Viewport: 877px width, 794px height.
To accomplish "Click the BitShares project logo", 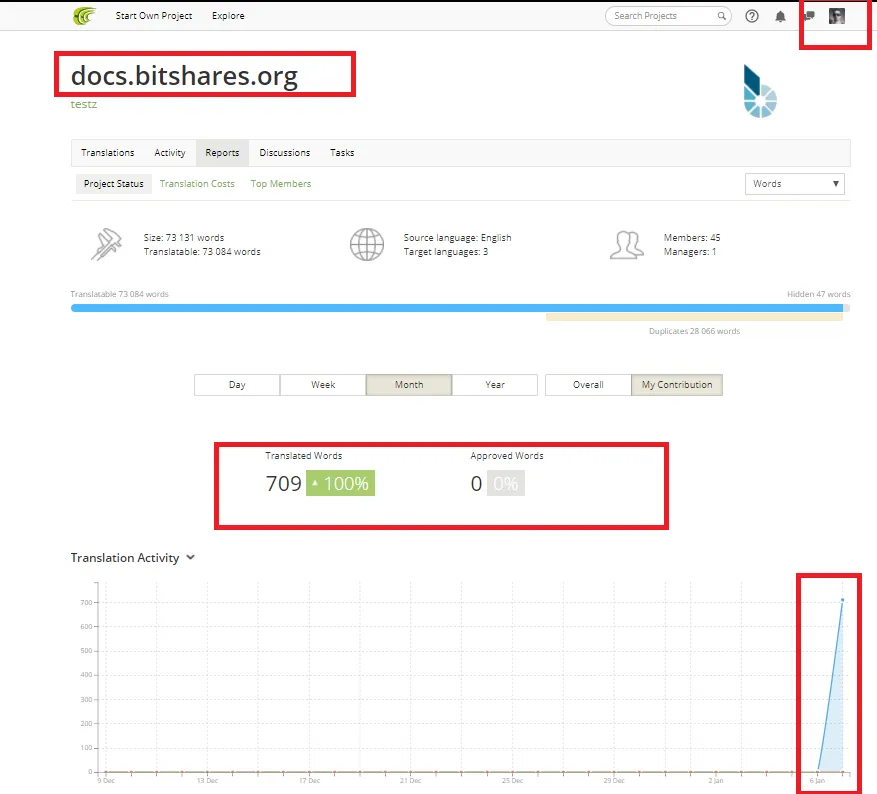I will [x=760, y=91].
